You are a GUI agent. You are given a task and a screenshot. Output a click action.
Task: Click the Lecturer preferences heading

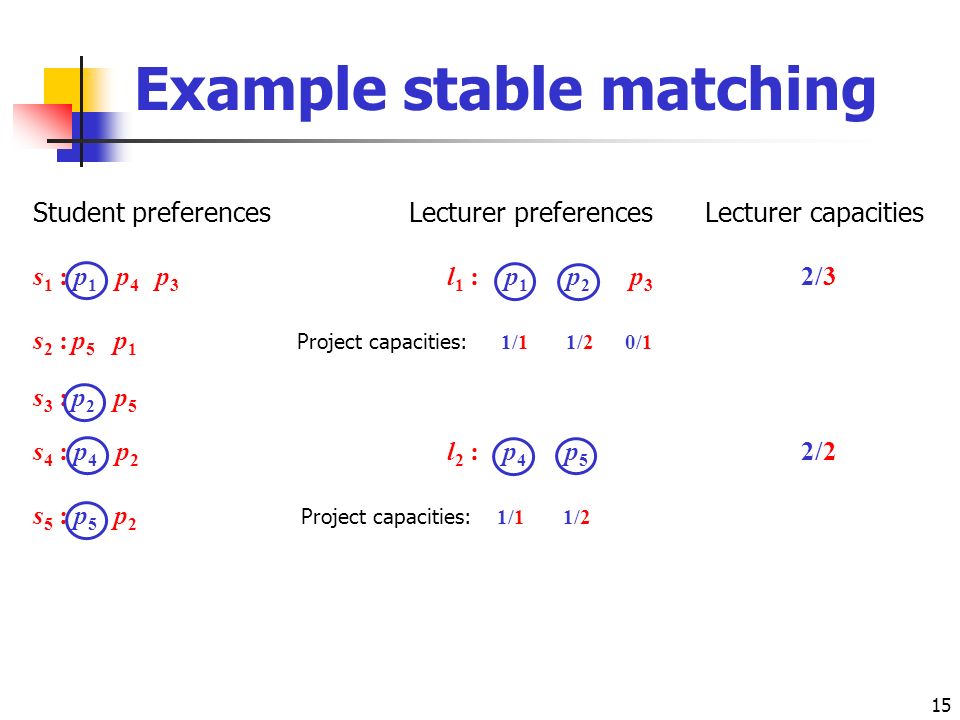pyautogui.click(x=531, y=213)
